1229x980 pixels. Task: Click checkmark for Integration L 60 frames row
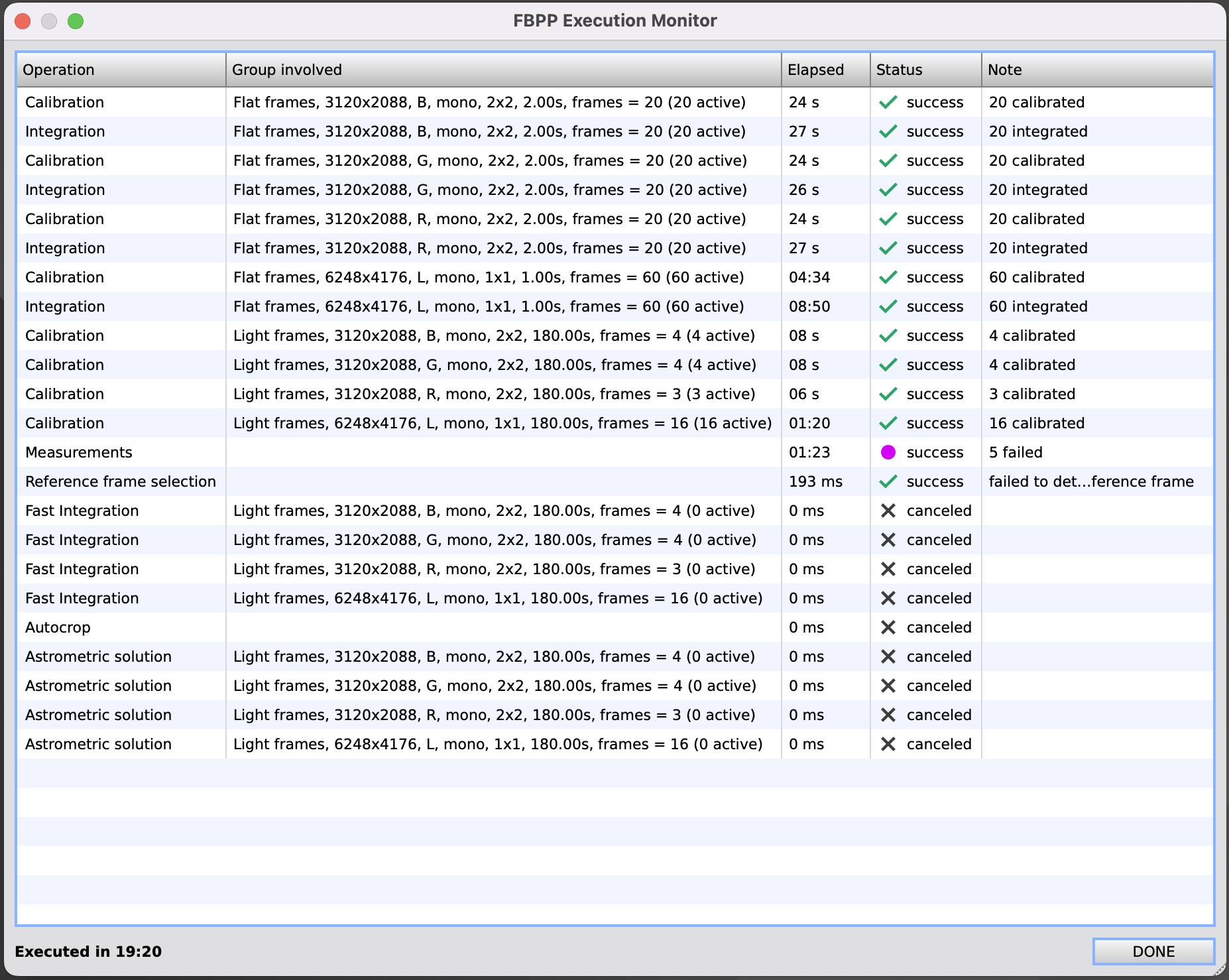pyautogui.click(x=888, y=306)
